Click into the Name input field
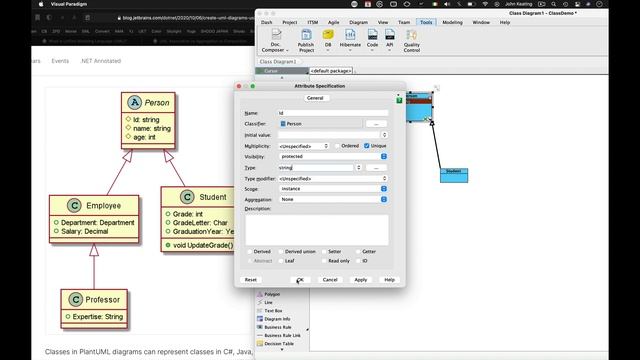Screen dimensions: 640x360 coord(333,113)
